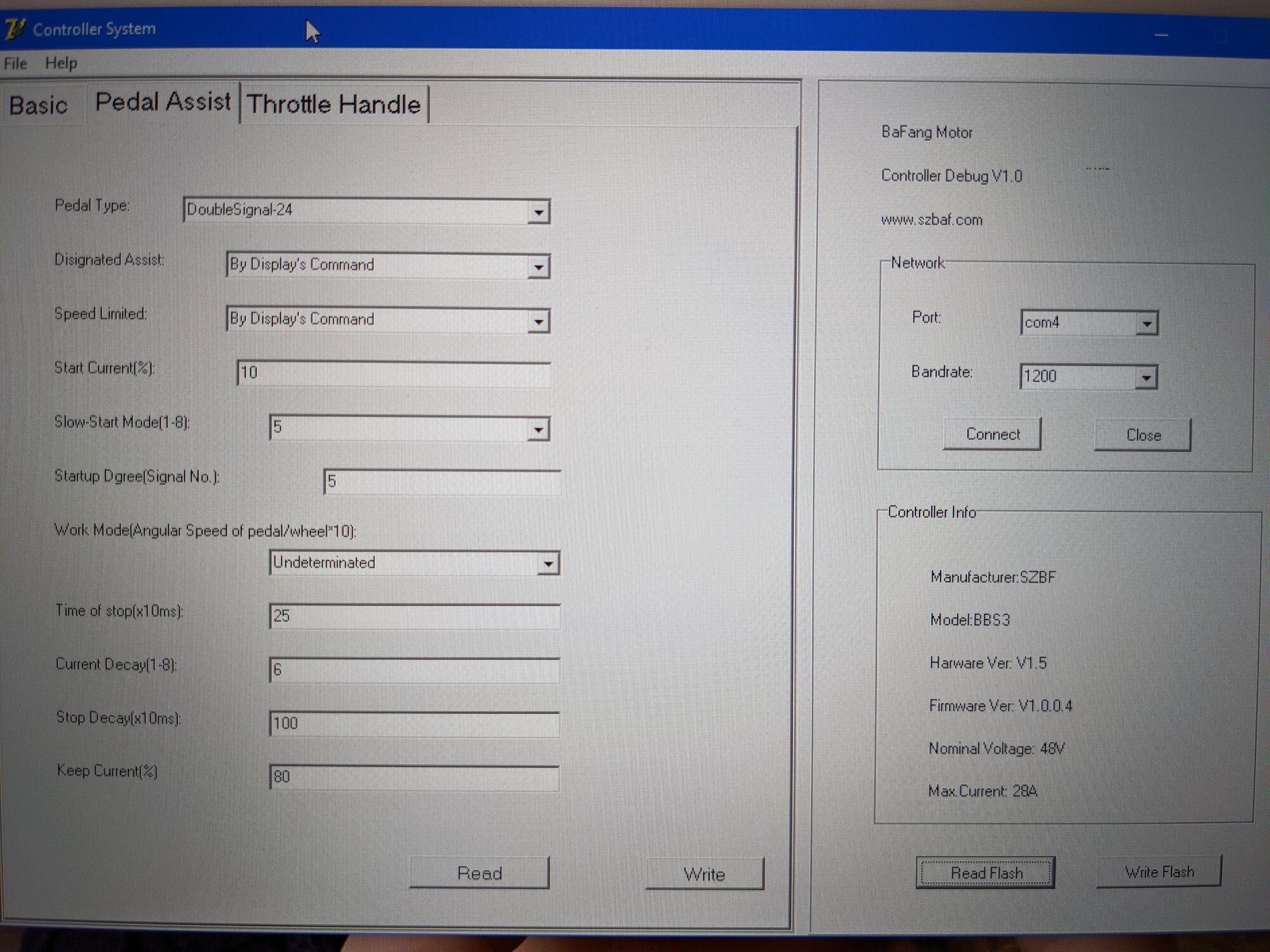Expand the Designated Assist combo box
The image size is (1270, 952).
pos(538,267)
